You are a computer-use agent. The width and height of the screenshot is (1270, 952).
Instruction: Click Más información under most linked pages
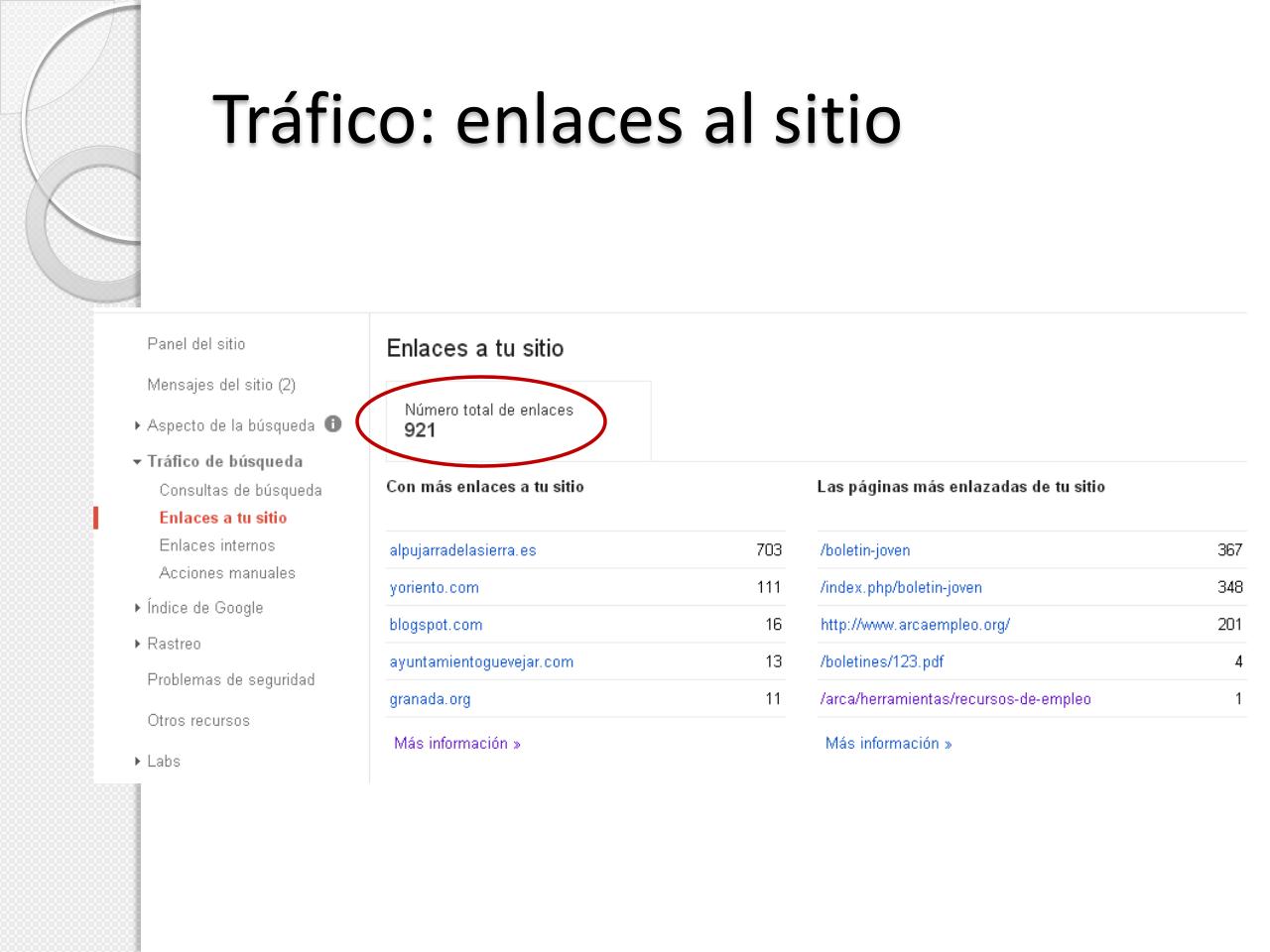click(x=888, y=744)
